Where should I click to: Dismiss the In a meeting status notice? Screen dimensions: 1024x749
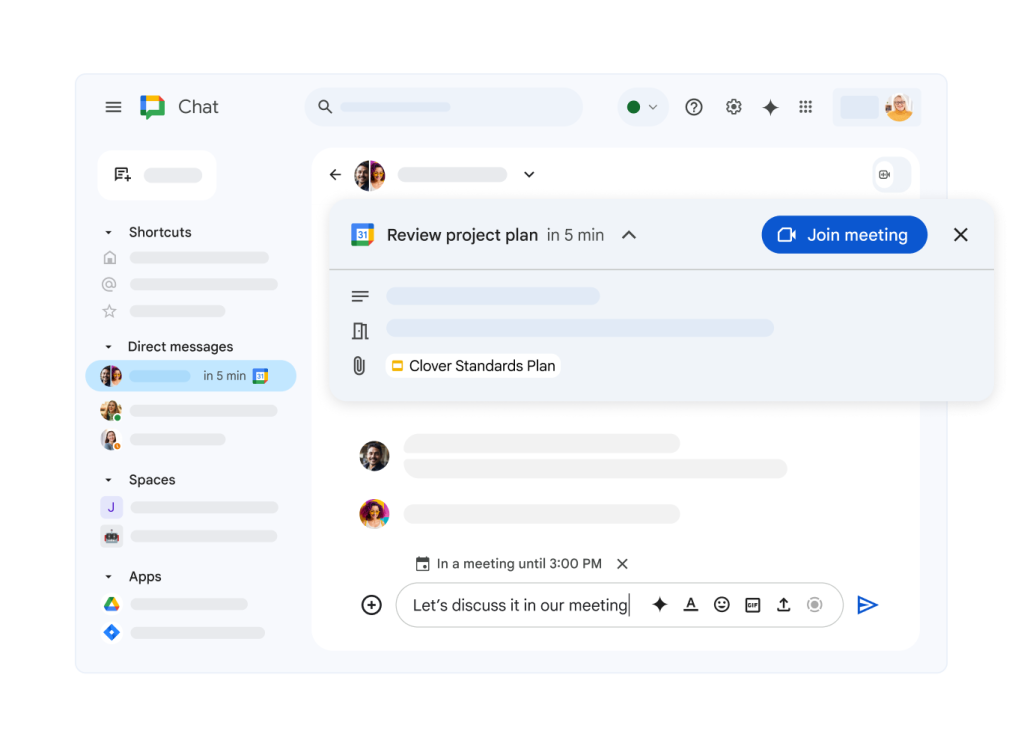[x=622, y=564]
